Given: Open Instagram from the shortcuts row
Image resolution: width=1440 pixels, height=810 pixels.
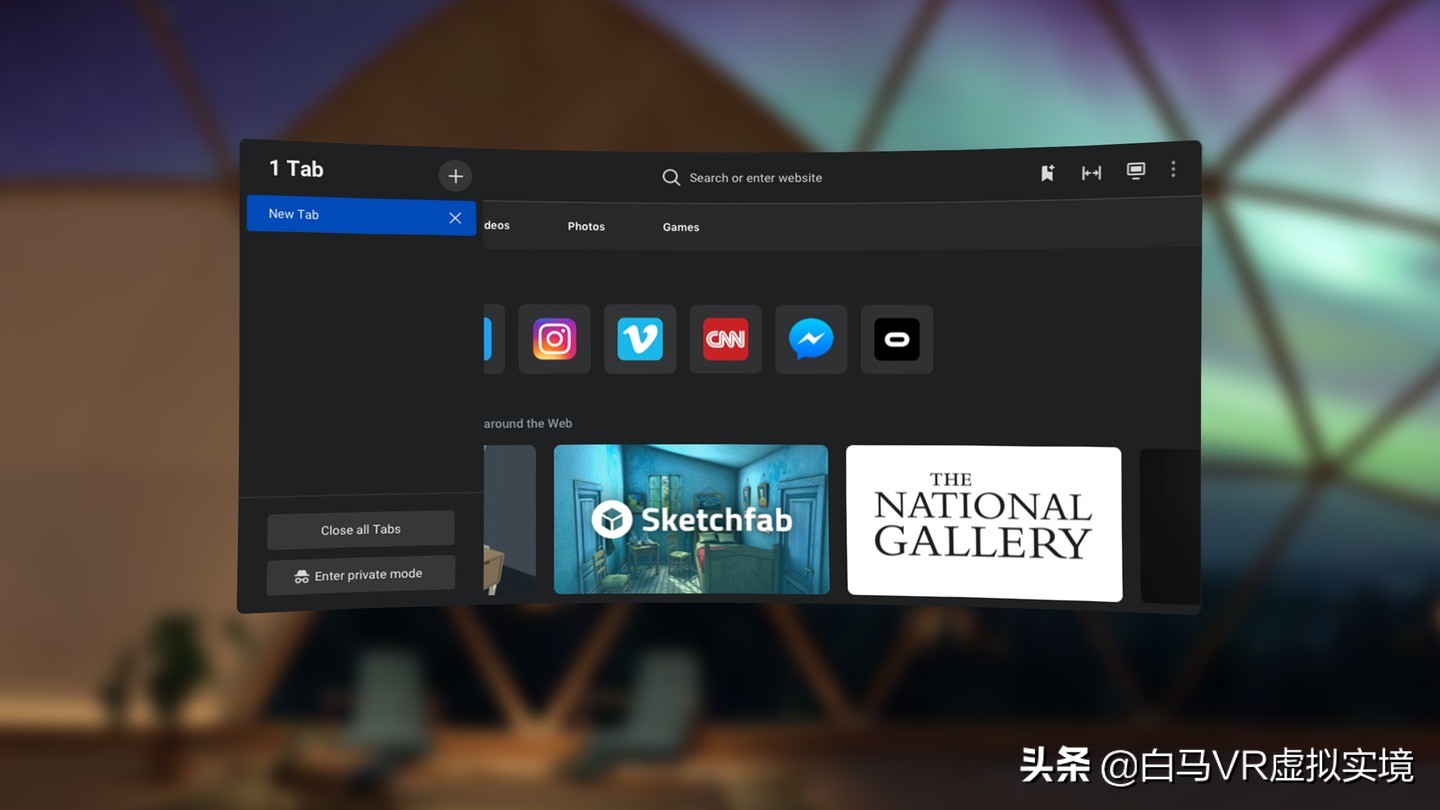Looking at the screenshot, I should pyautogui.click(x=554, y=339).
